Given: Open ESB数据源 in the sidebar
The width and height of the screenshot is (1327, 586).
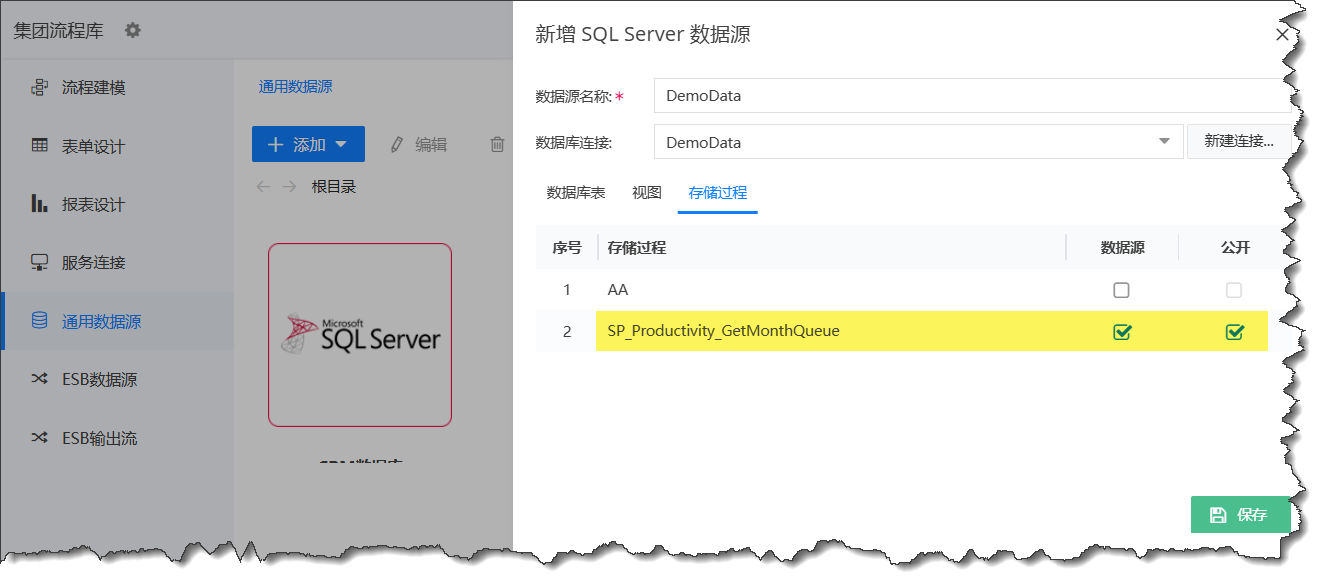Looking at the screenshot, I should point(99,380).
